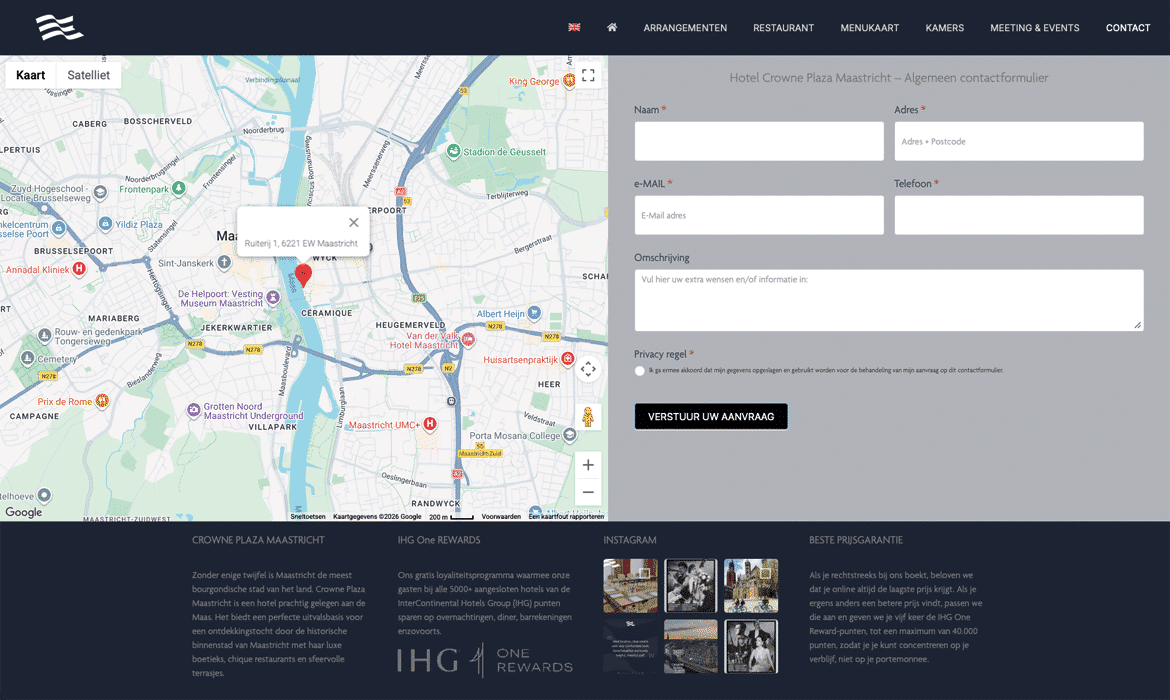Image resolution: width=1170 pixels, height=700 pixels.
Task: Submit with Verstuur uw aanvraag button
Action: 711,416
